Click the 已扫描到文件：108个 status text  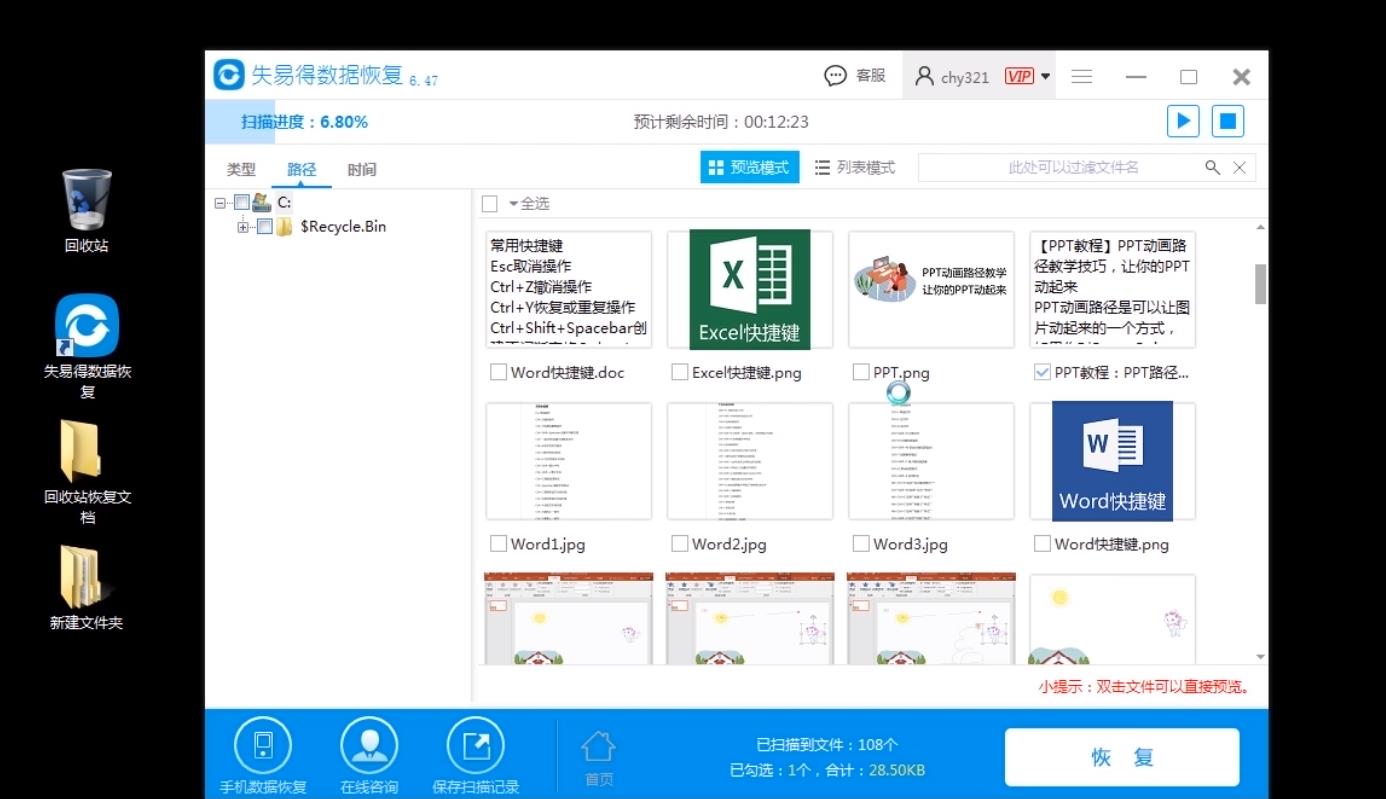(x=827, y=745)
